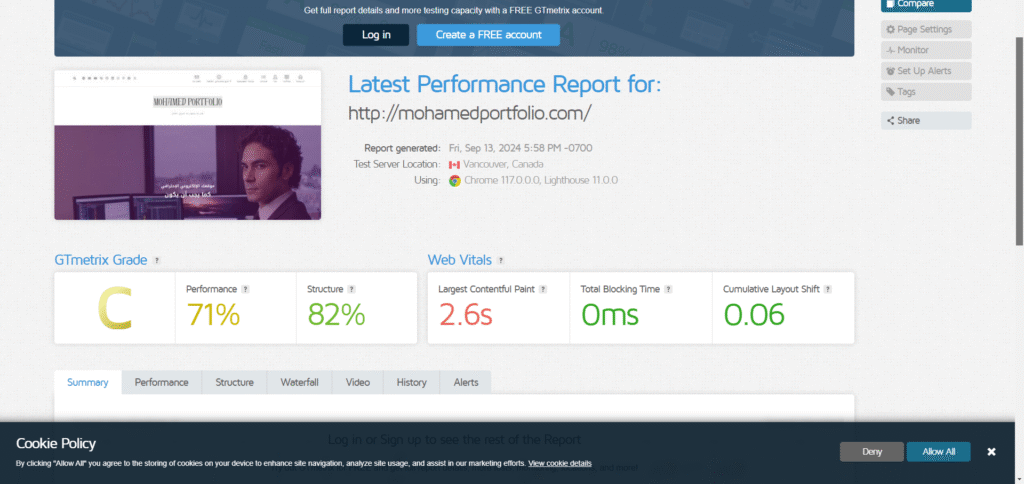Click help icon beside Largest Contentful Paint
The height and width of the screenshot is (484, 1024).
pyautogui.click(x=543, y=289)
